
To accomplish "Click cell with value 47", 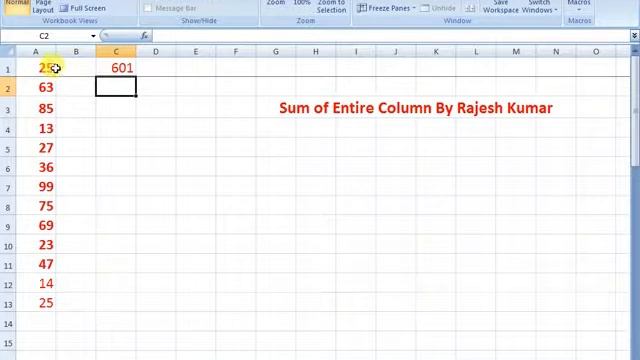I will [36, 264].
